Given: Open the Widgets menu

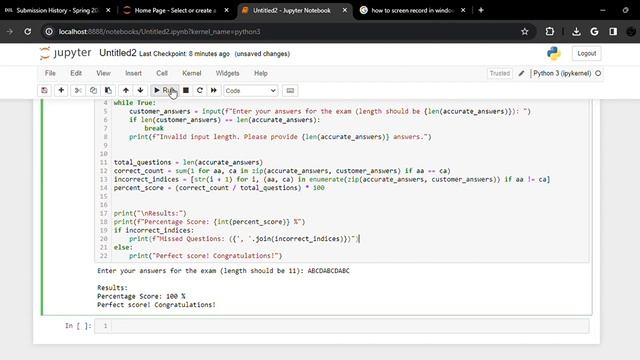Looking at the screenshot, I should 227,73.
